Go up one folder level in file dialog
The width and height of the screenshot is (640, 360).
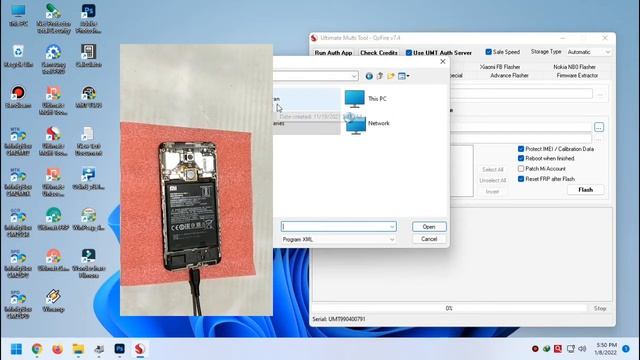(380, 76)
